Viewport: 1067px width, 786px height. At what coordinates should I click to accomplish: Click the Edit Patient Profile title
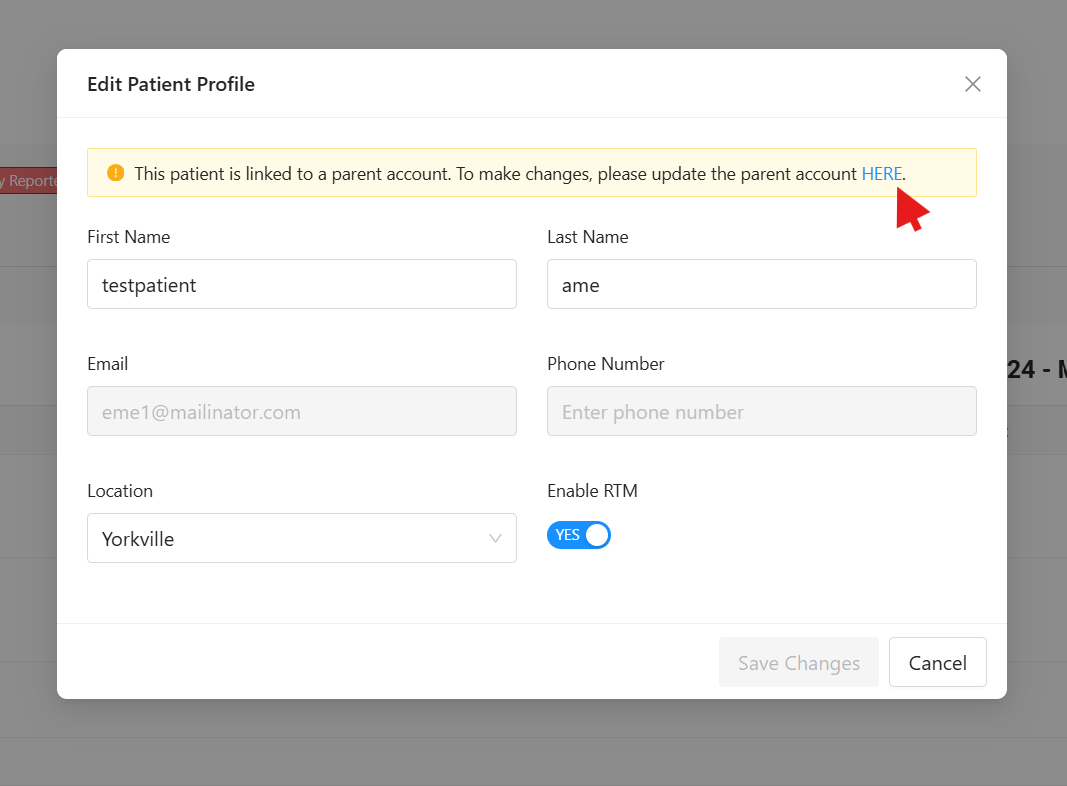click(x=171, y=84)
